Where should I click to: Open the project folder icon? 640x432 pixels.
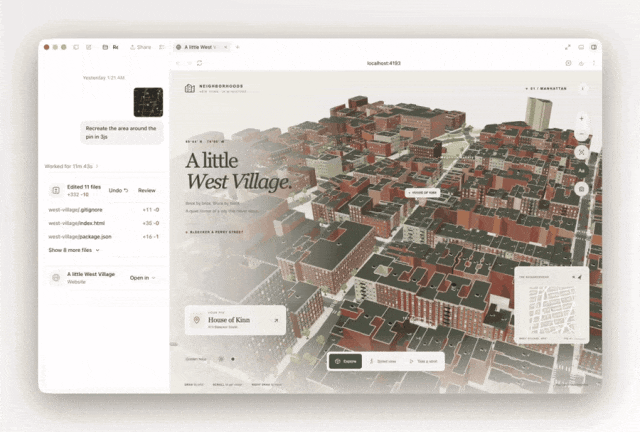tap(105, 47)
